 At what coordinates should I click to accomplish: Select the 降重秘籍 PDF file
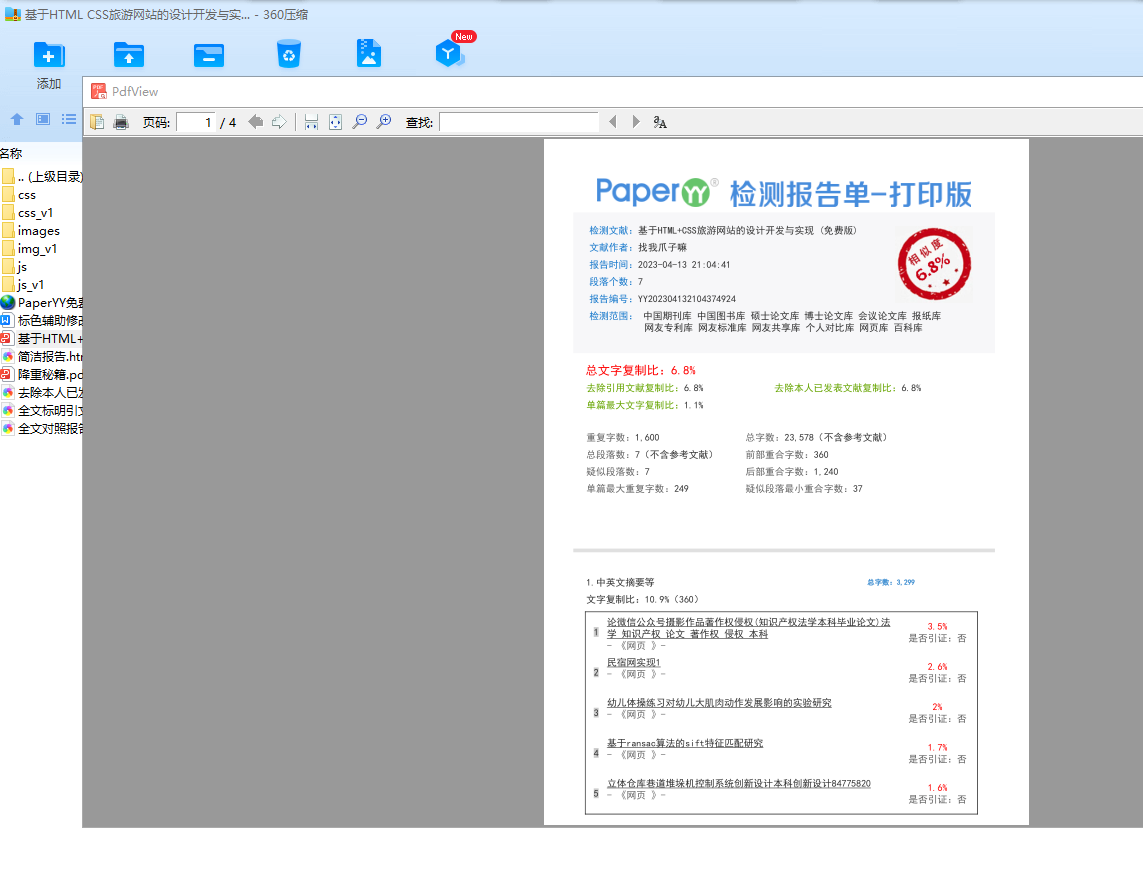[42, 375]
